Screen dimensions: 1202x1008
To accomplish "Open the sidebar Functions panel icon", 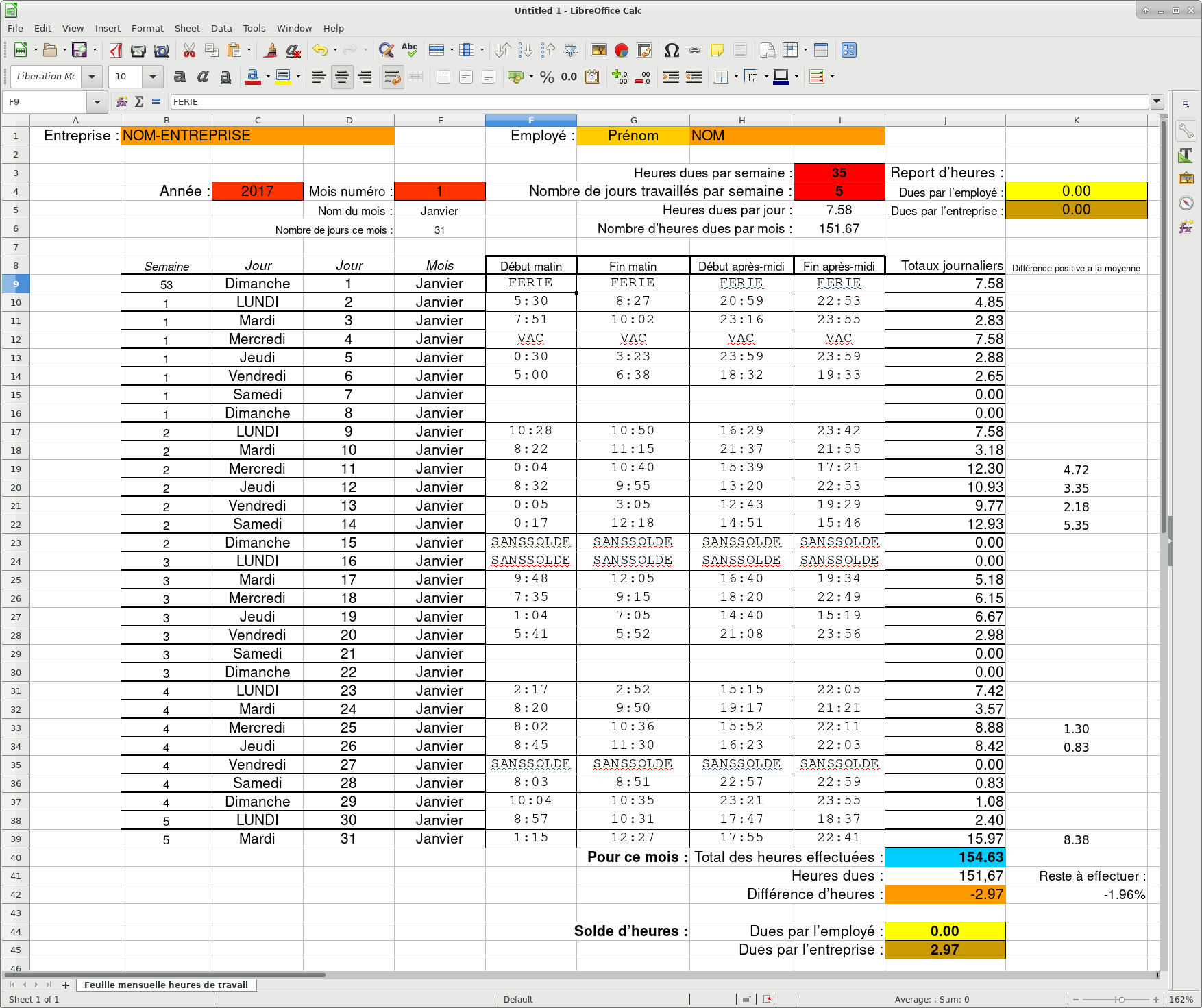I will coord(1186,227).
